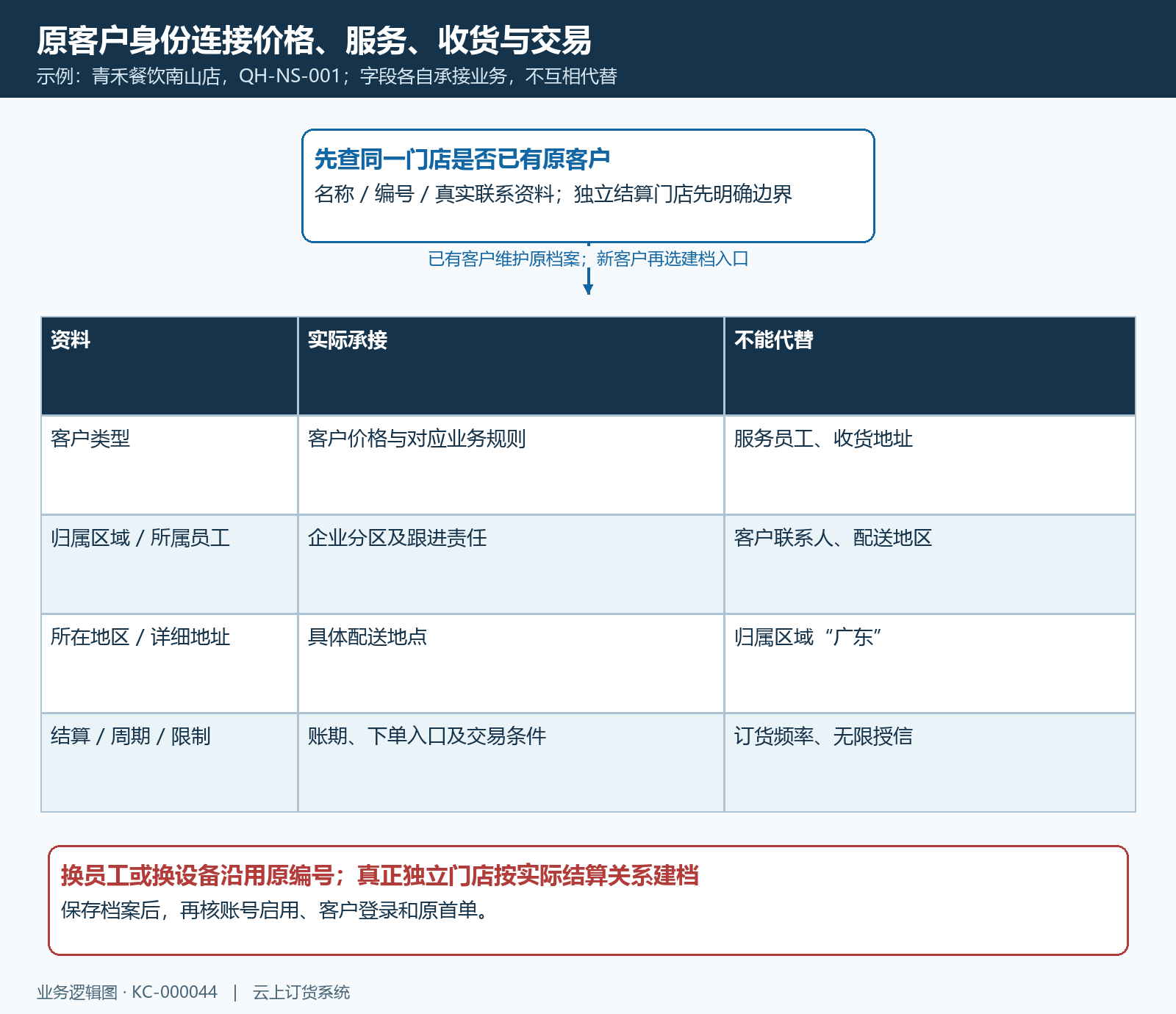Click the subtitle starting with 示例：青禾餐饮南山店

(327, 76)
